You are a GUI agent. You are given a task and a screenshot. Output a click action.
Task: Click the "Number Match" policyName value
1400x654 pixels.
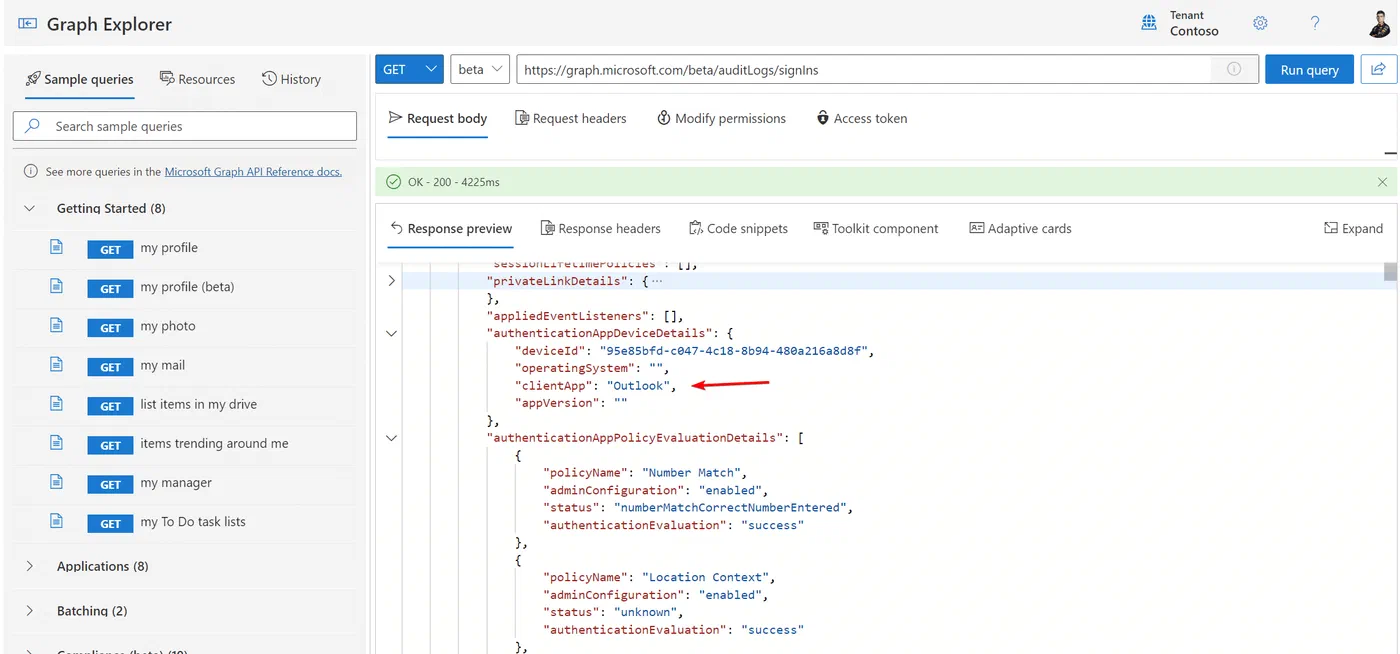[x=689, y=473]
